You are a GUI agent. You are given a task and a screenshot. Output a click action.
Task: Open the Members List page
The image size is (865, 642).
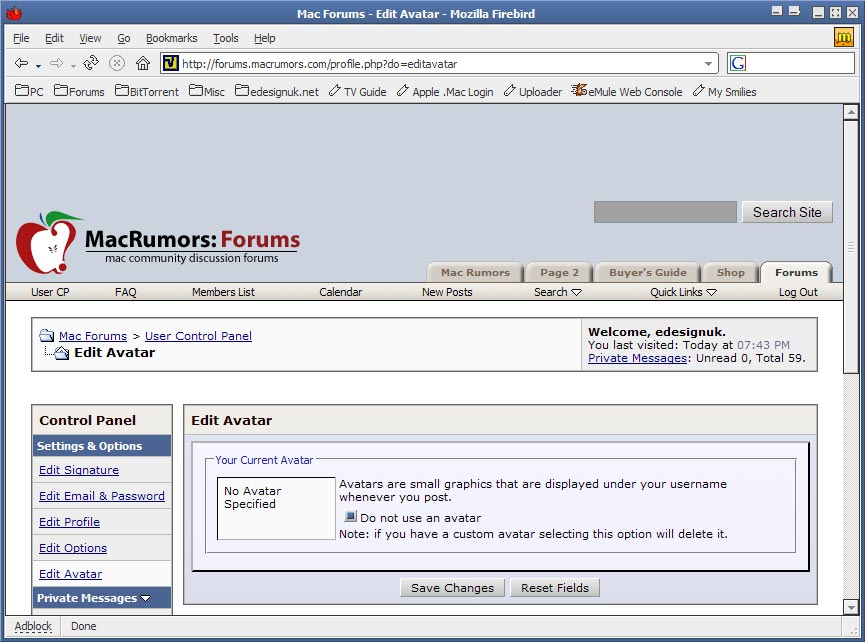pos(223,292)
